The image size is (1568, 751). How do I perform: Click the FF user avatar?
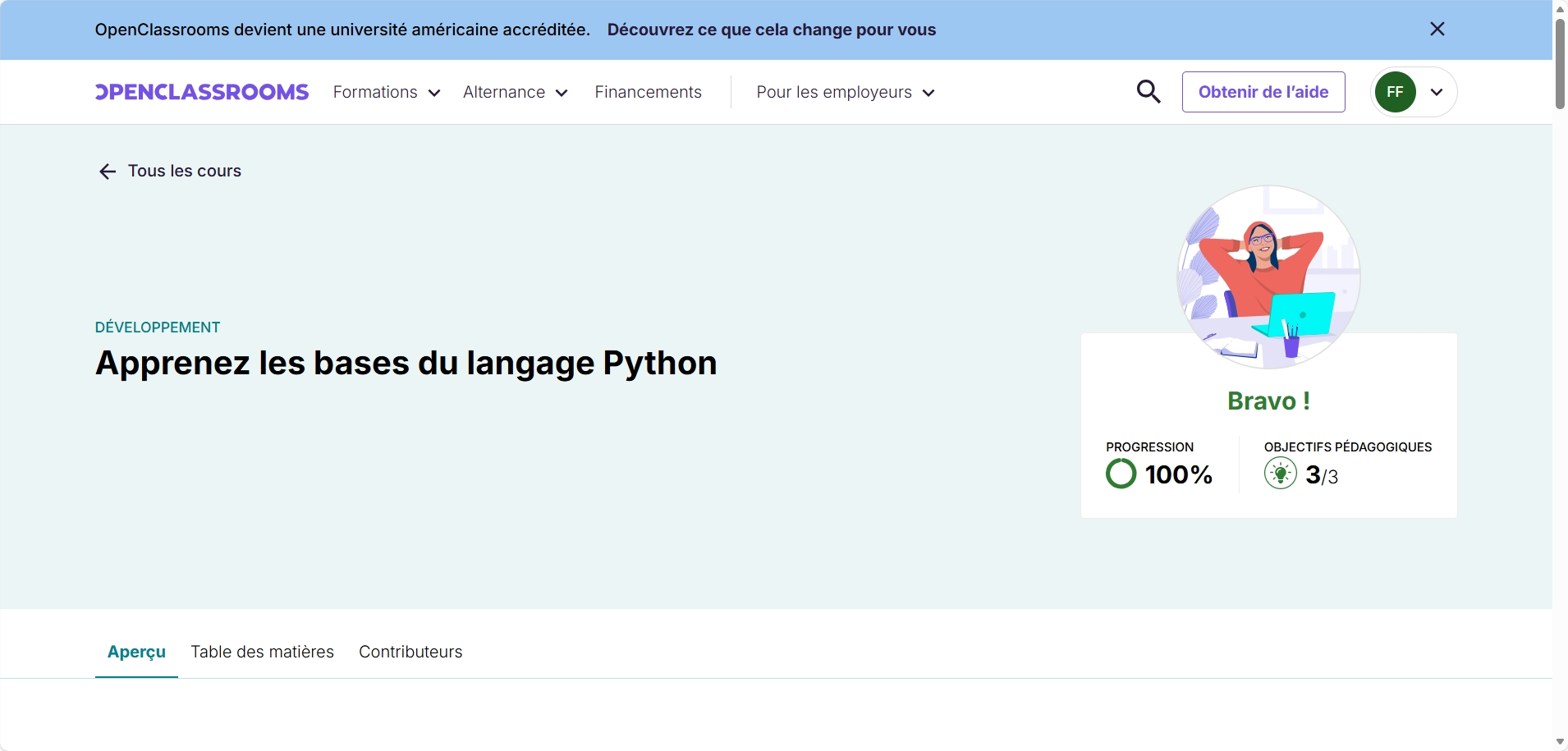coord(1396,92)
